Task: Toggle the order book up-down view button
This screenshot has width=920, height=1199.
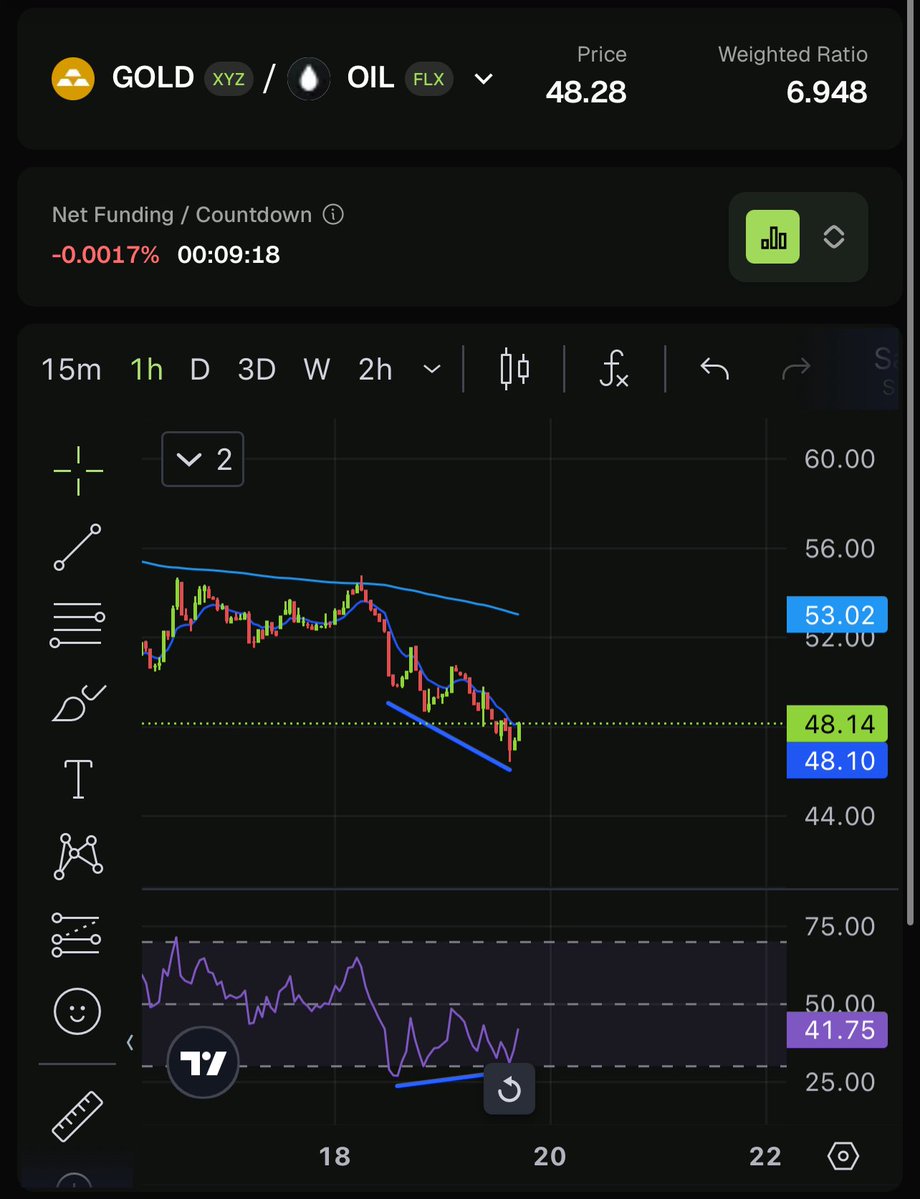Action: pos(834,237)
